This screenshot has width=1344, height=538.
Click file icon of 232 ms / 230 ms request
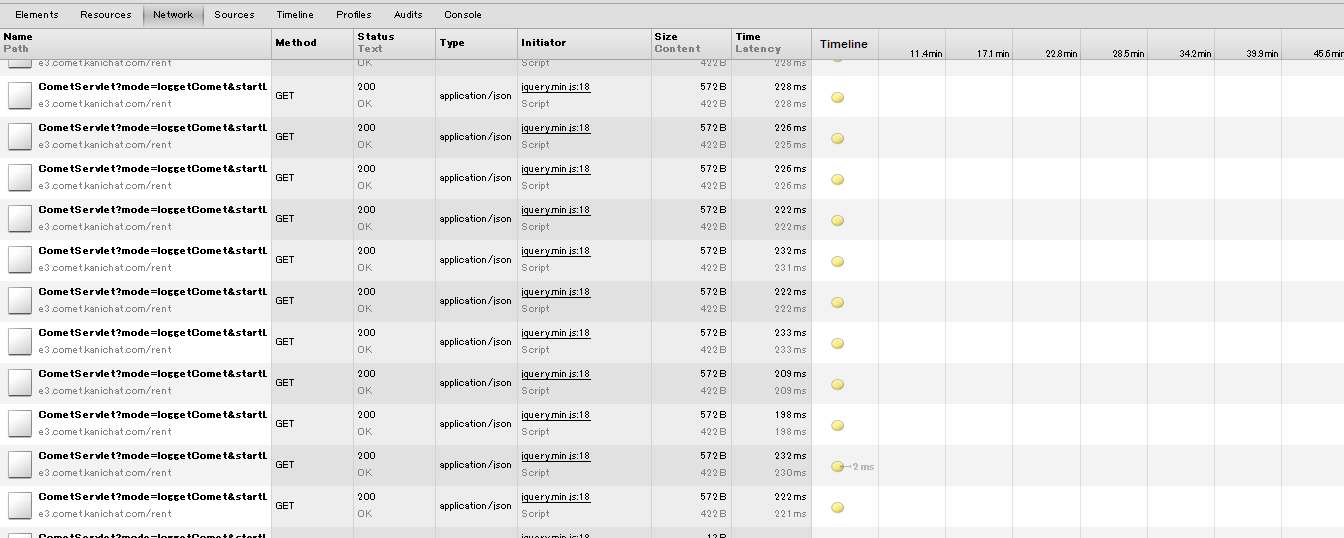21,464
